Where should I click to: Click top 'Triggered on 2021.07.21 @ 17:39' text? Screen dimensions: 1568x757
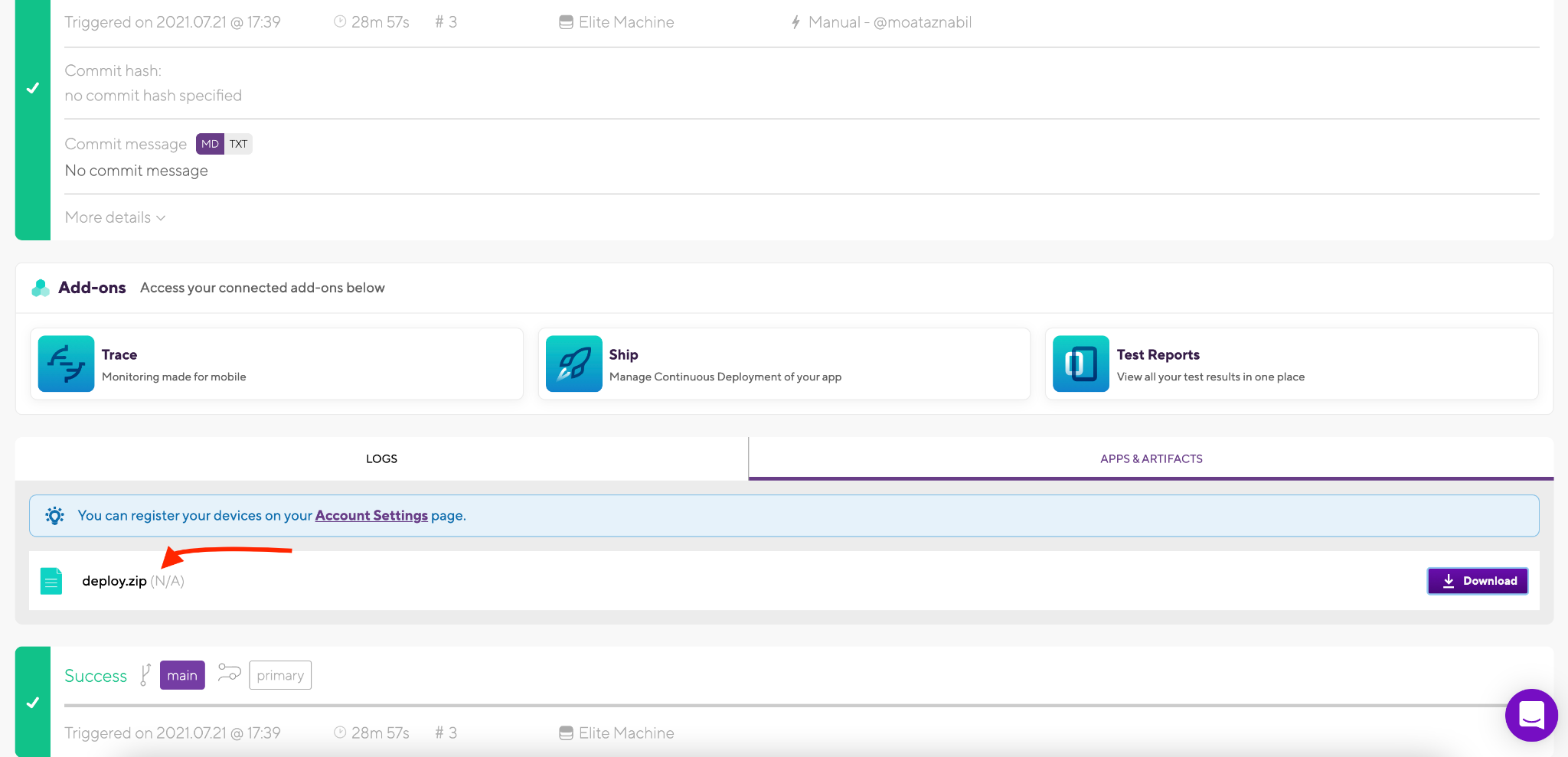coord(172,22)
